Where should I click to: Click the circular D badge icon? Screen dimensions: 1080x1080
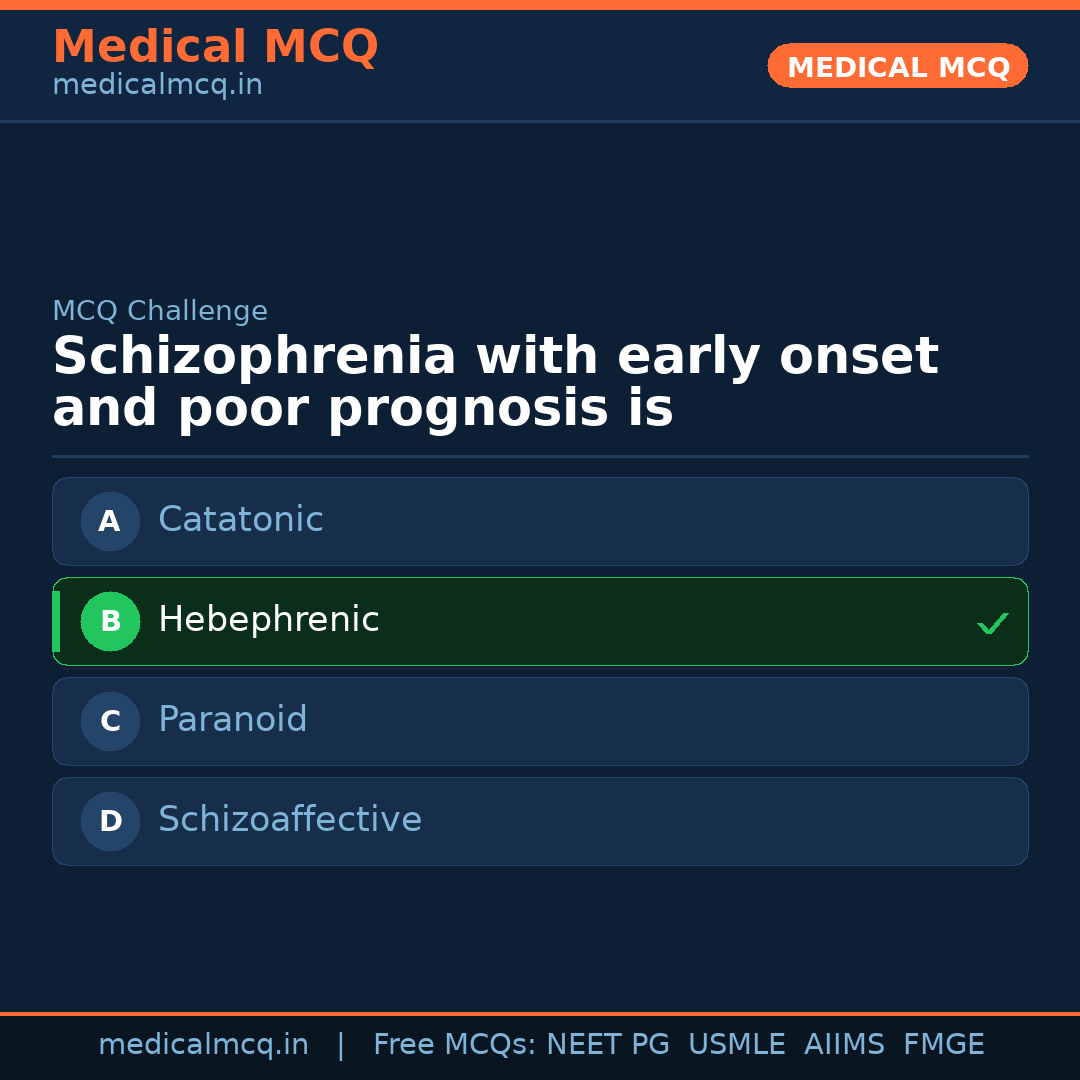tap(110, 821)
